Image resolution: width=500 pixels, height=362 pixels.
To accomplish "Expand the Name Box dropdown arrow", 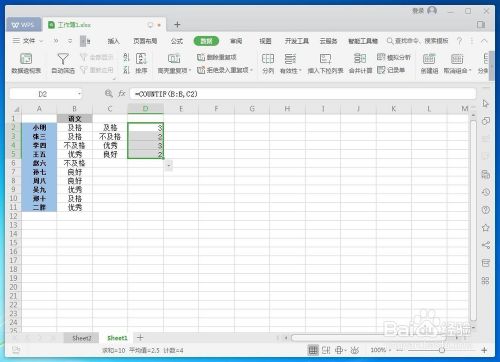I will pos(79,94).
